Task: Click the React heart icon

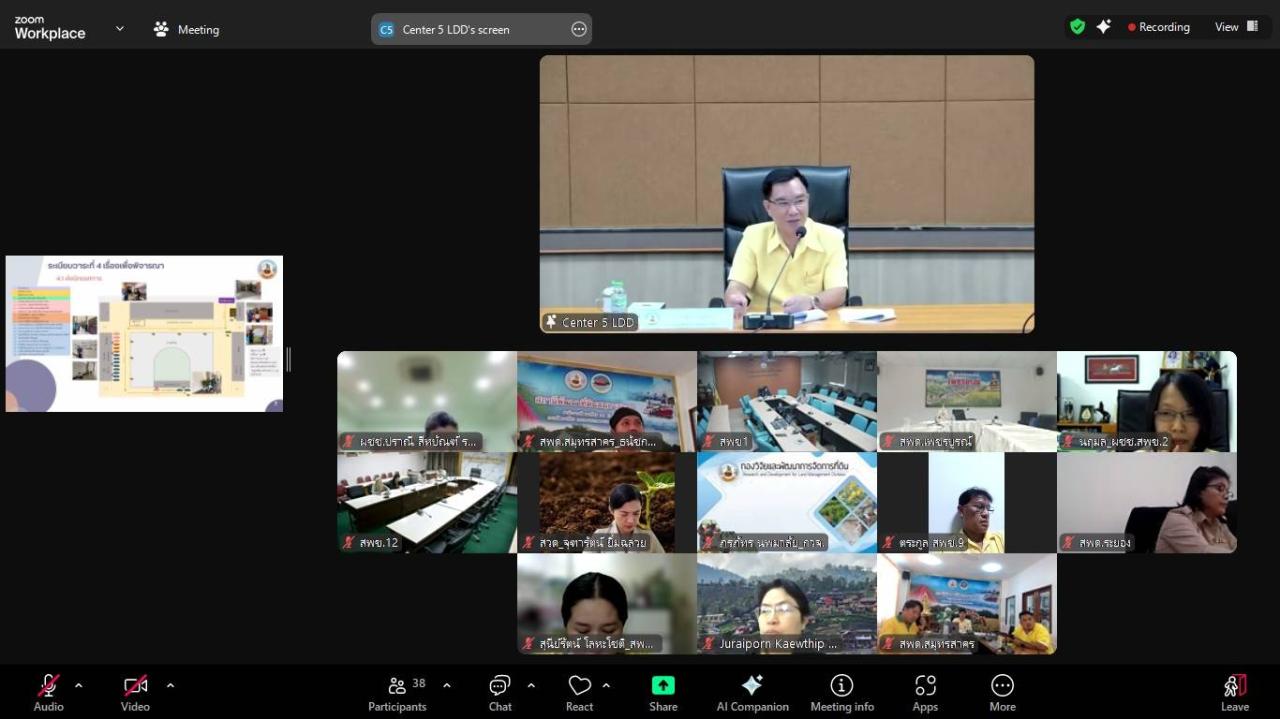Action: (x=579, y=692)
